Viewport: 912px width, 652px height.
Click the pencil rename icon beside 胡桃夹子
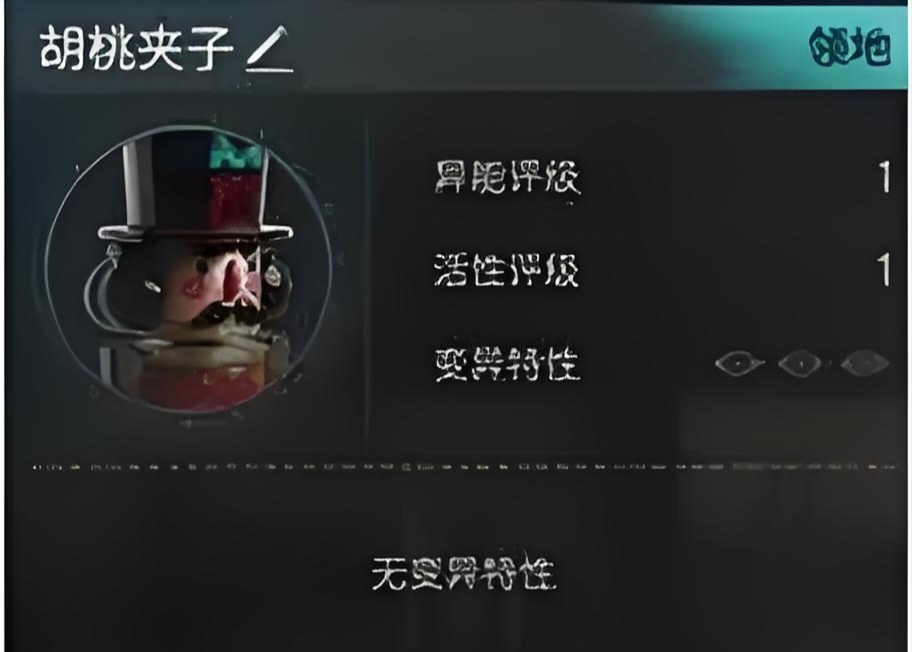(x=269, y=49)
